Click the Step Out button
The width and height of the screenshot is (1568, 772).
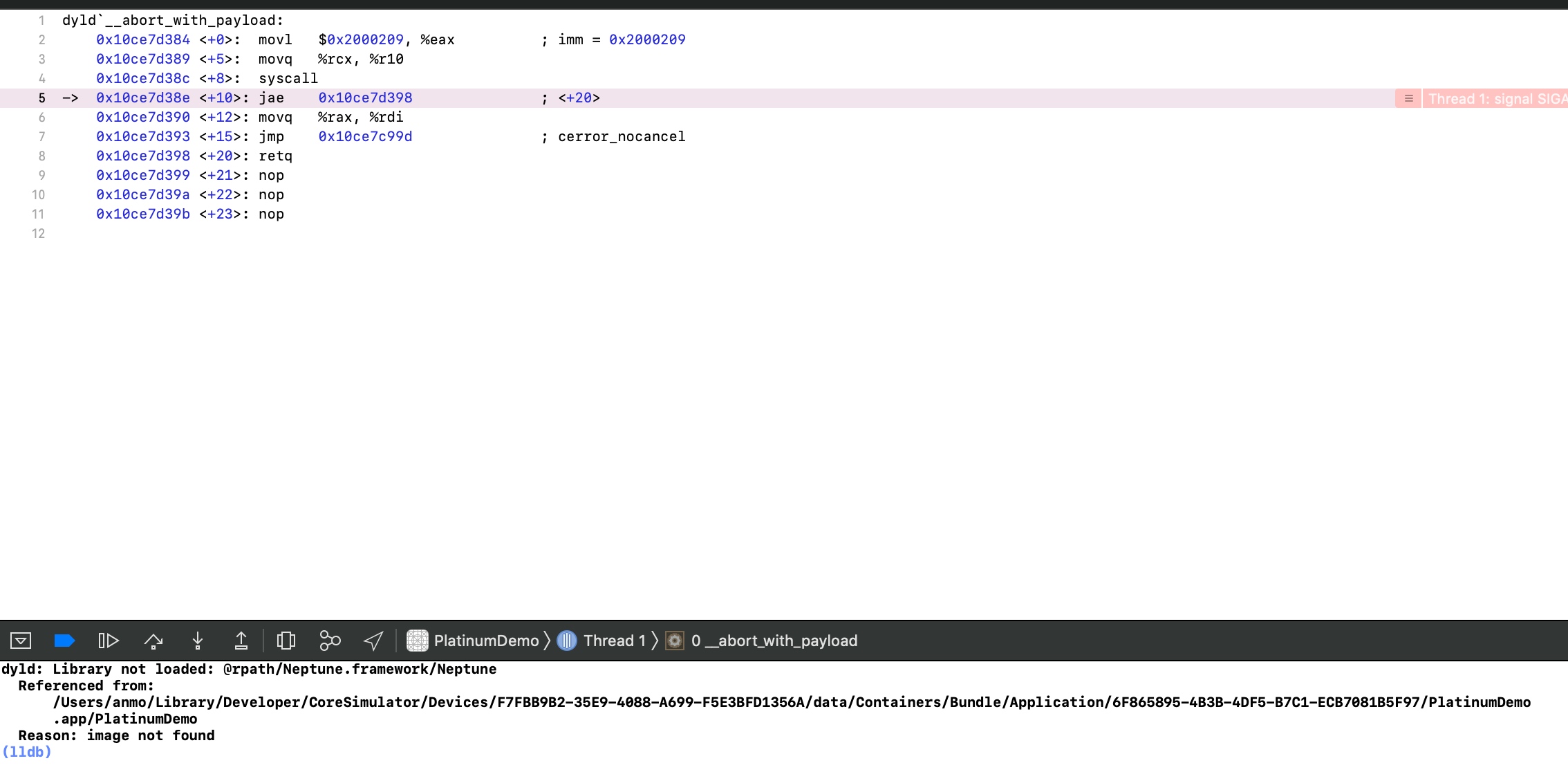click(x=241, y=641)
